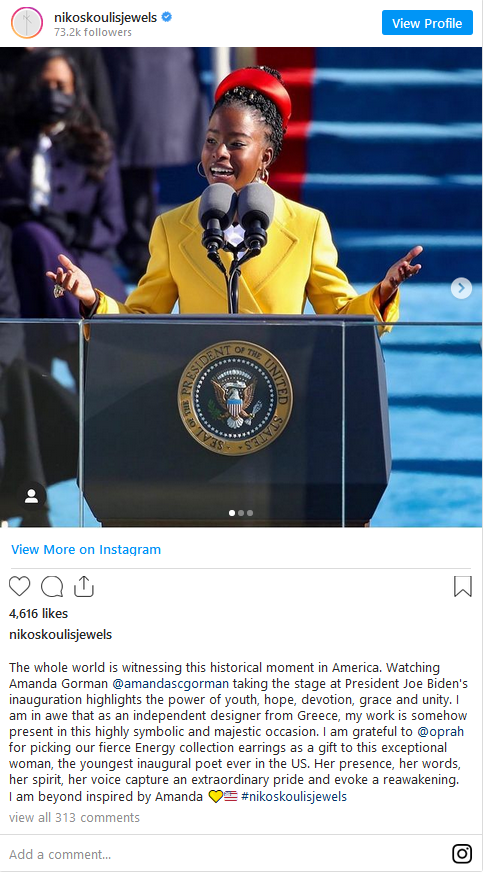Expand view all 313 comments
This screenshot has height=872, width=484.
(x=74, y=818)
